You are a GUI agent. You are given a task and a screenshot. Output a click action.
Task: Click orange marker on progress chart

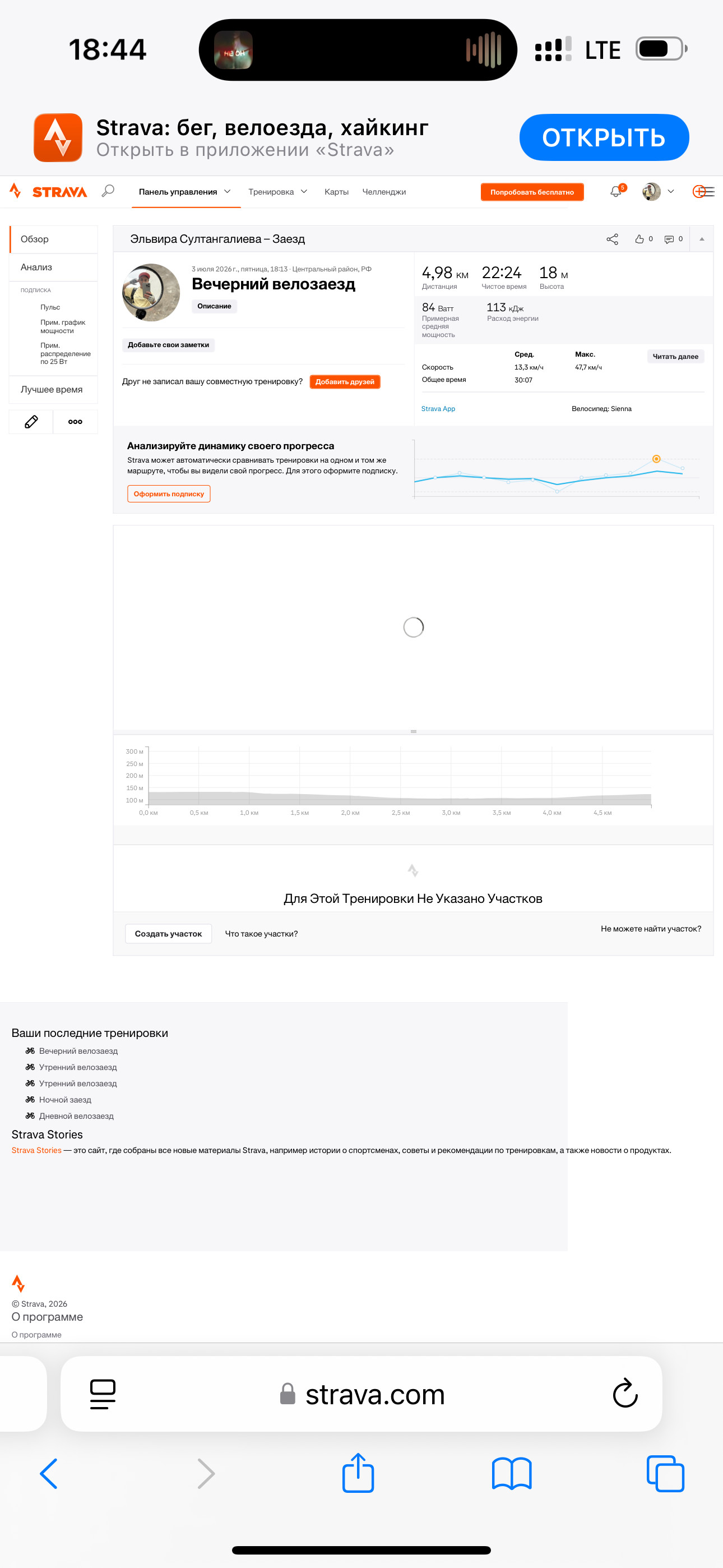(x=656, y=459)
